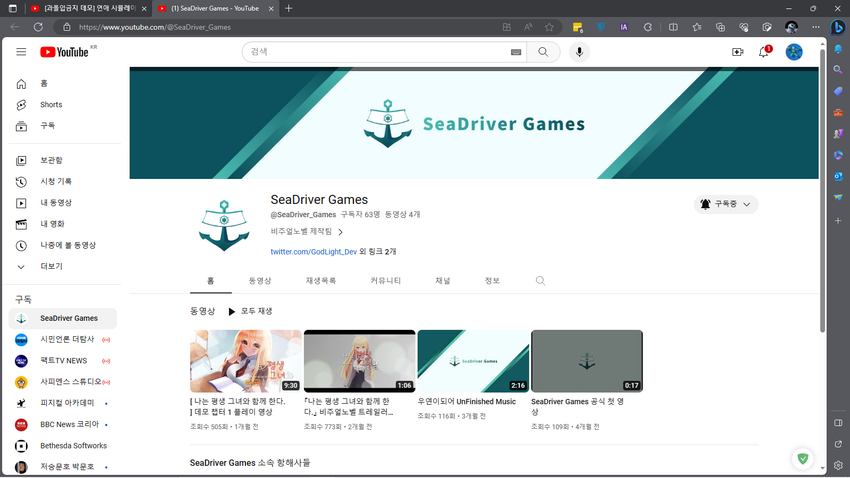The height and width of the screenshot is (478, 850).
Task: Select the 채널 channel tab
Action: pos(443,281)
